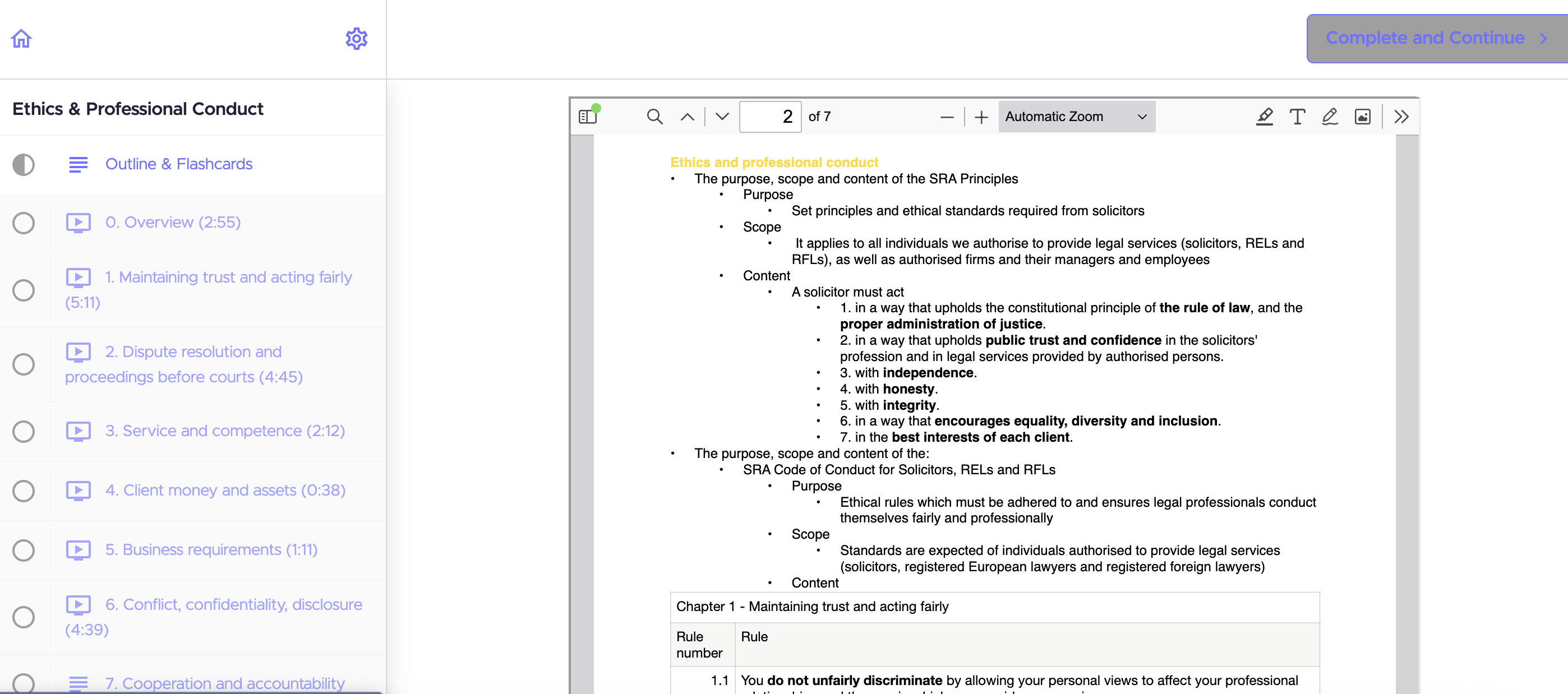Toggle completion circle for Outline & Flashcards
1568x694 pixels.
pyautogui.click(x=24, y=164)
